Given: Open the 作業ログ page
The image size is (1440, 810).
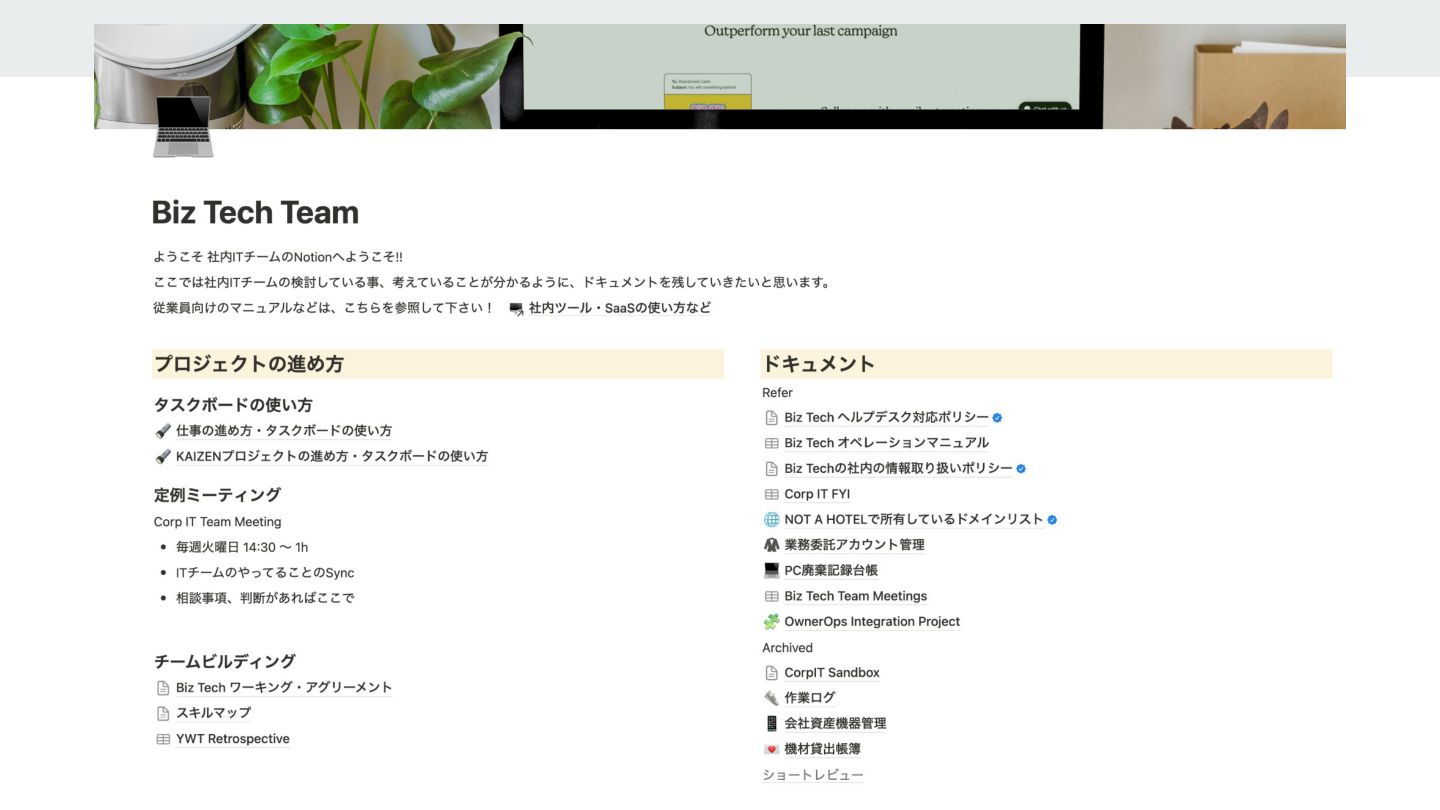Looking at the screenshot, I should [x=810, y=698].
